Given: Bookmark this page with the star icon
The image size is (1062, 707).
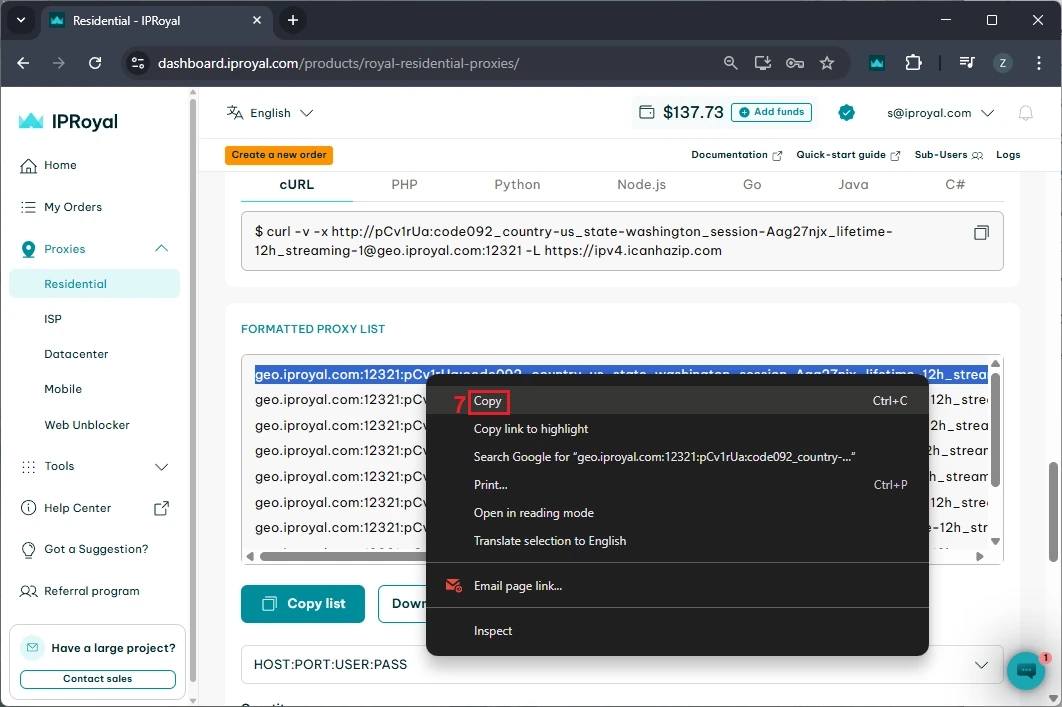Looking at the screenshot, I should [x=827, y=63].
